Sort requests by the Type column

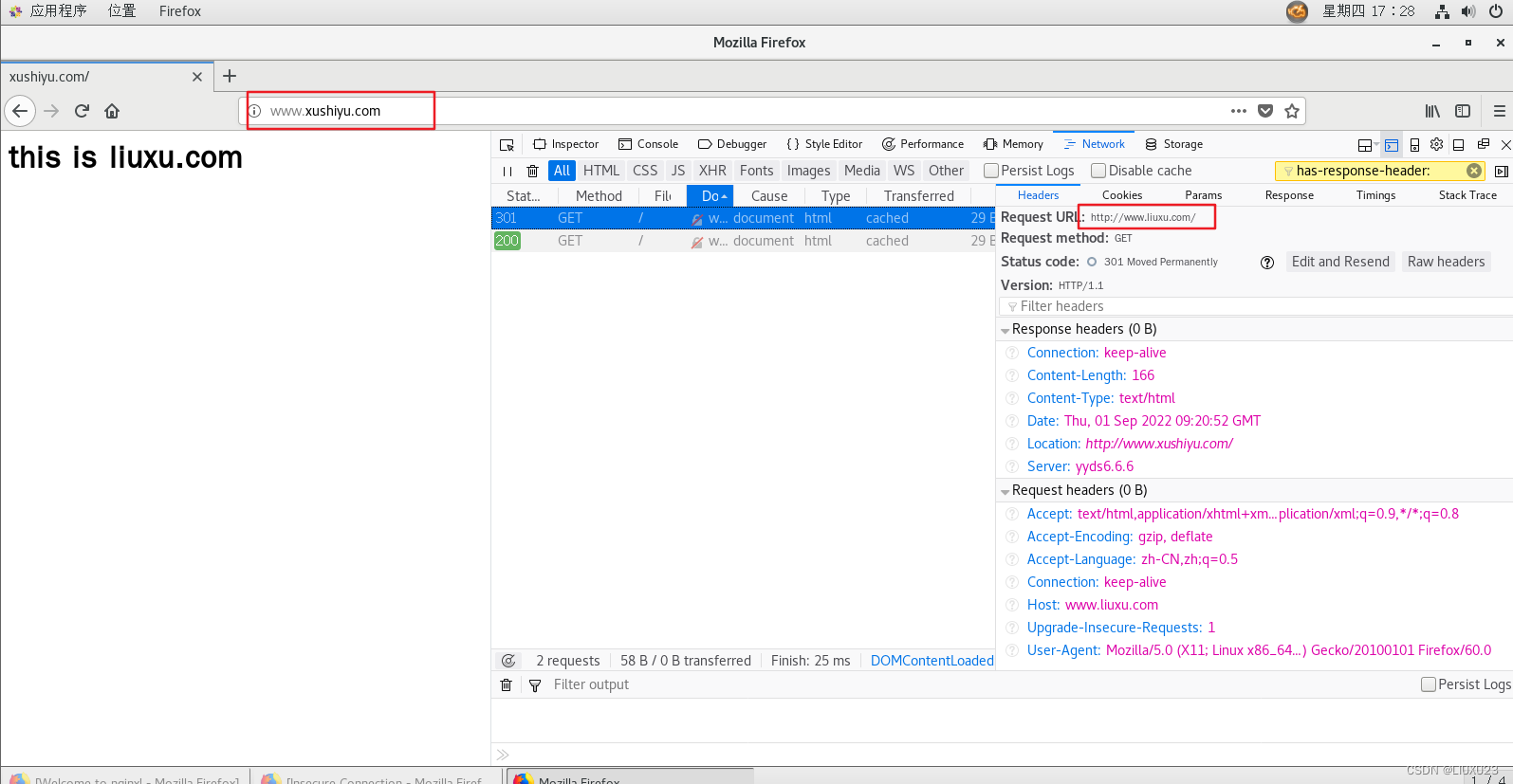pyautogui.click(x=836, y=196)
